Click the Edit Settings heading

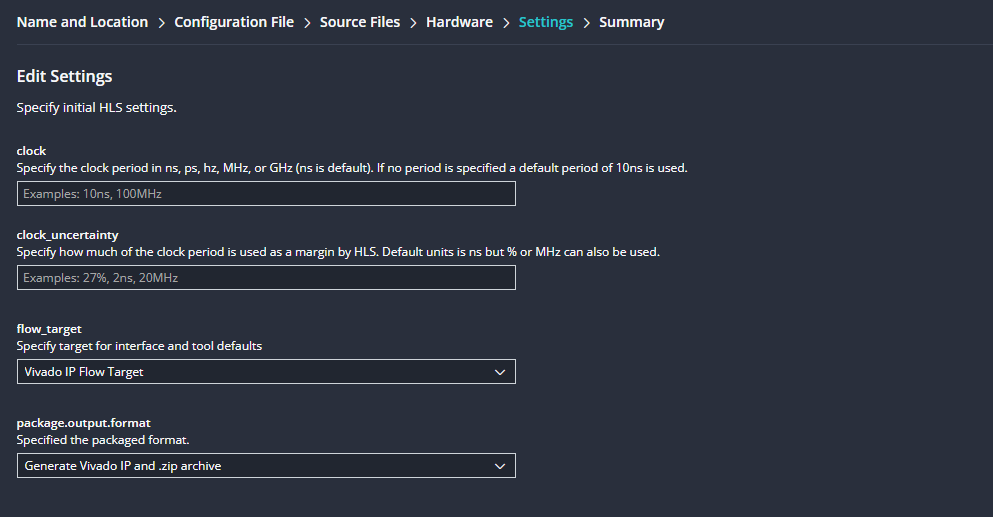click(65, 76)
